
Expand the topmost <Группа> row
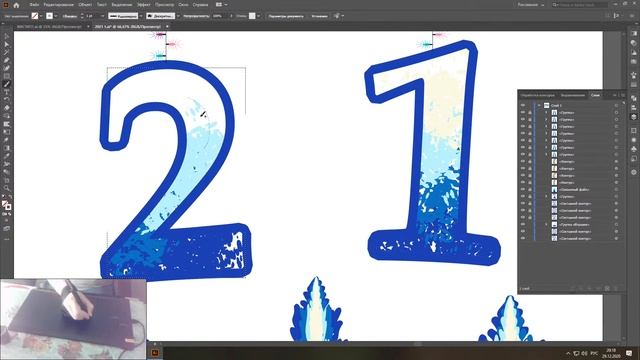[546, 112]
